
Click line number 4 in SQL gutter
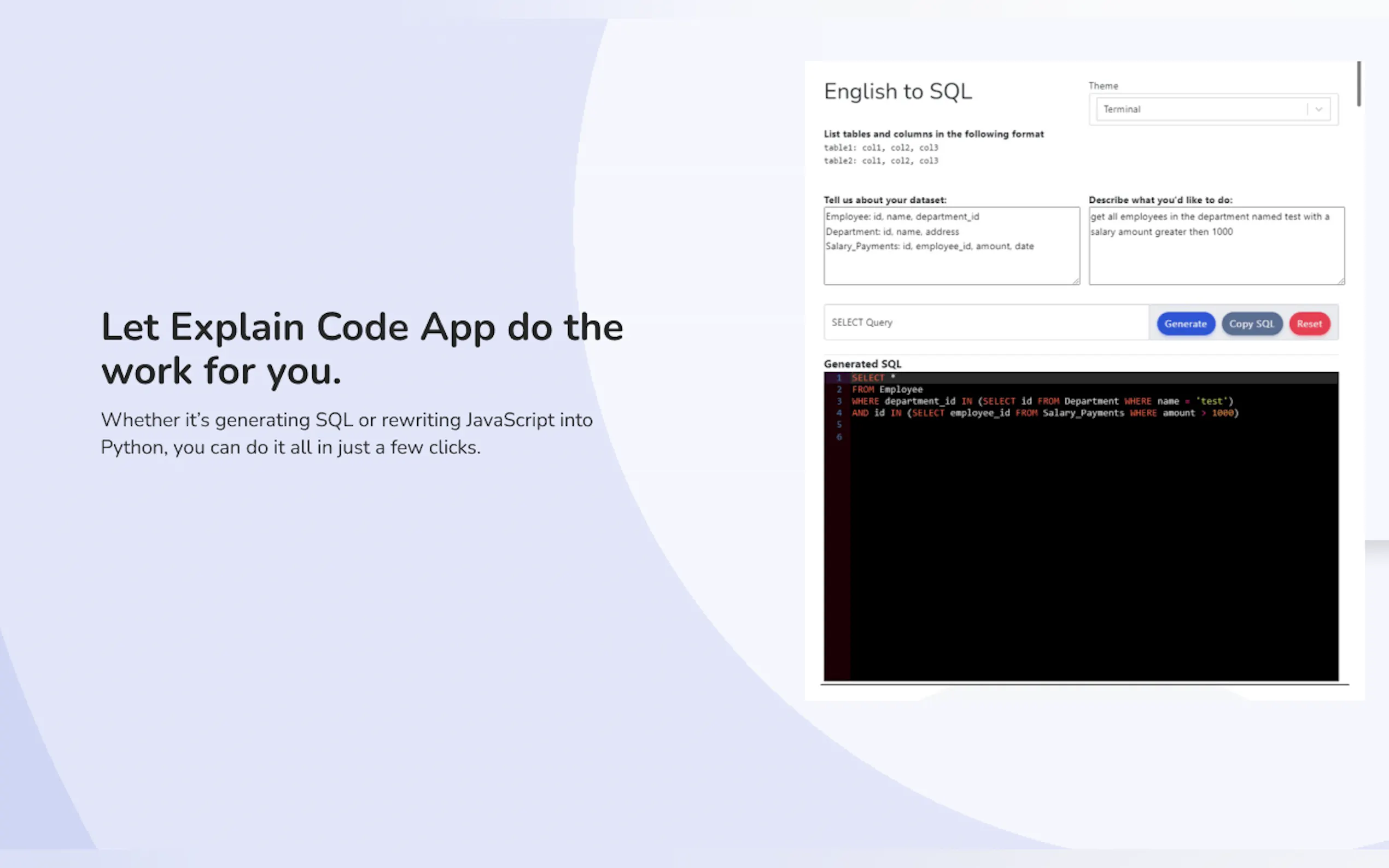[x=839, y=413]
